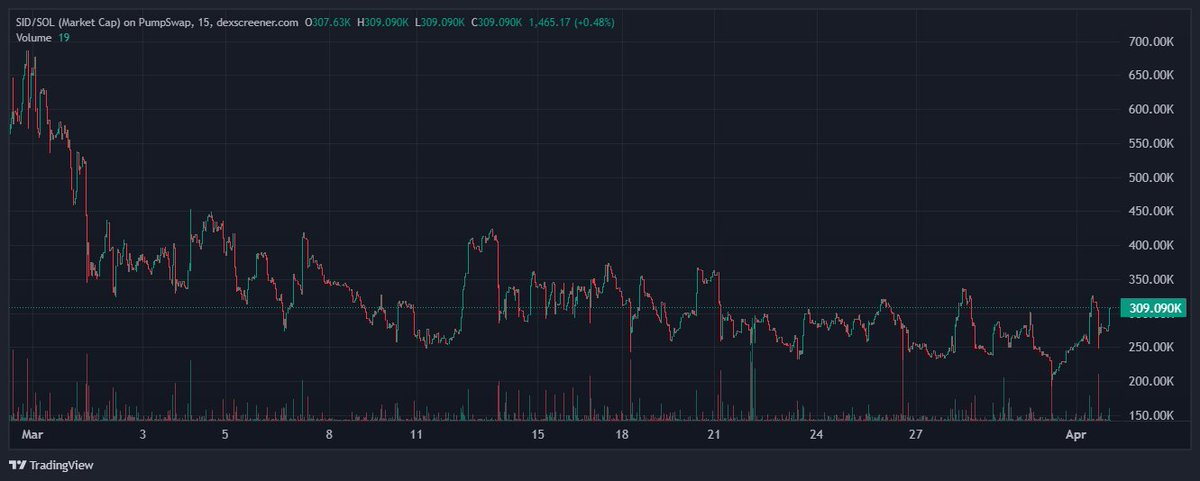
Task: Select the 600.00K price axis label
Action: click(1149, 110)
